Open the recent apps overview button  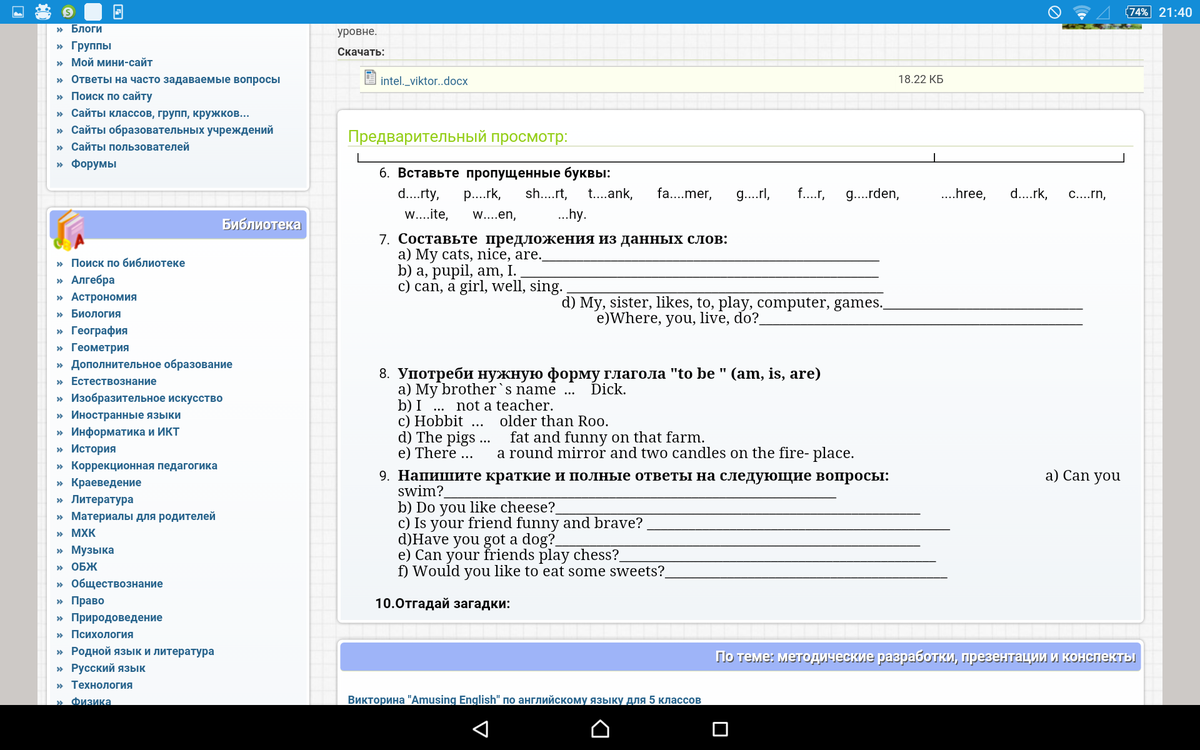coord(720,729)
